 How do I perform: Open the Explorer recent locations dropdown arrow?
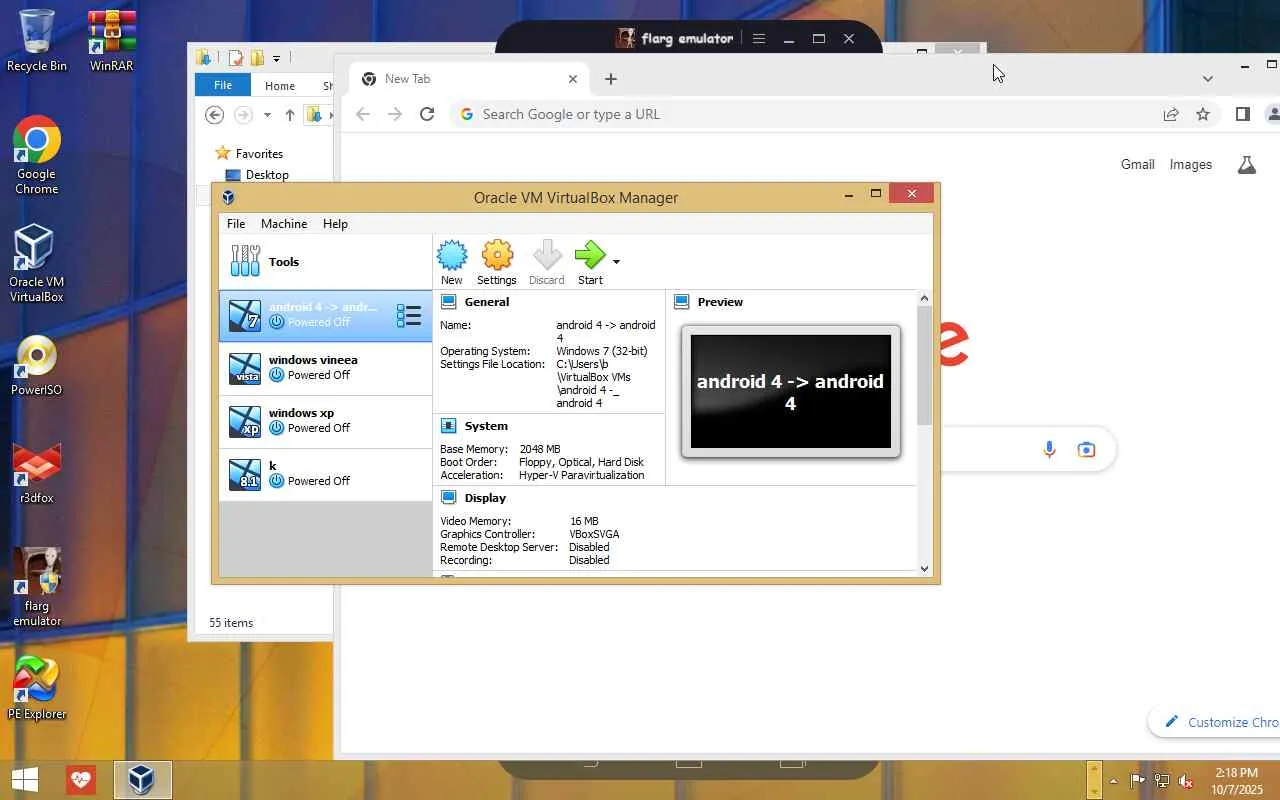tap(267, 115)
